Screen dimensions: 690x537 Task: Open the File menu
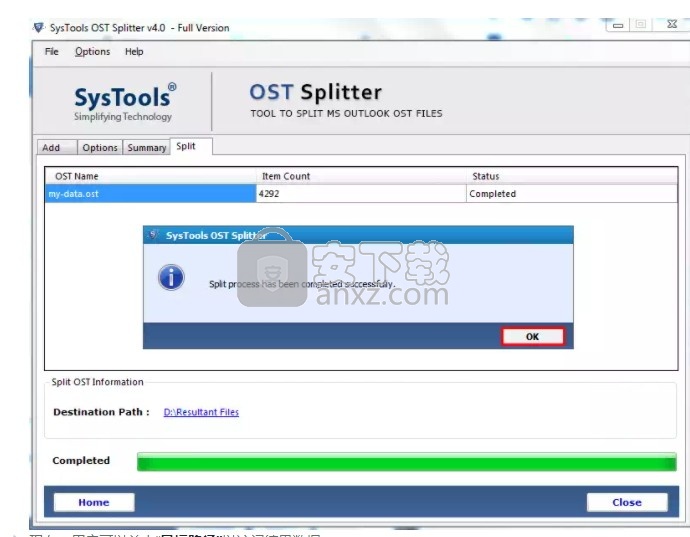pos(51,52)
